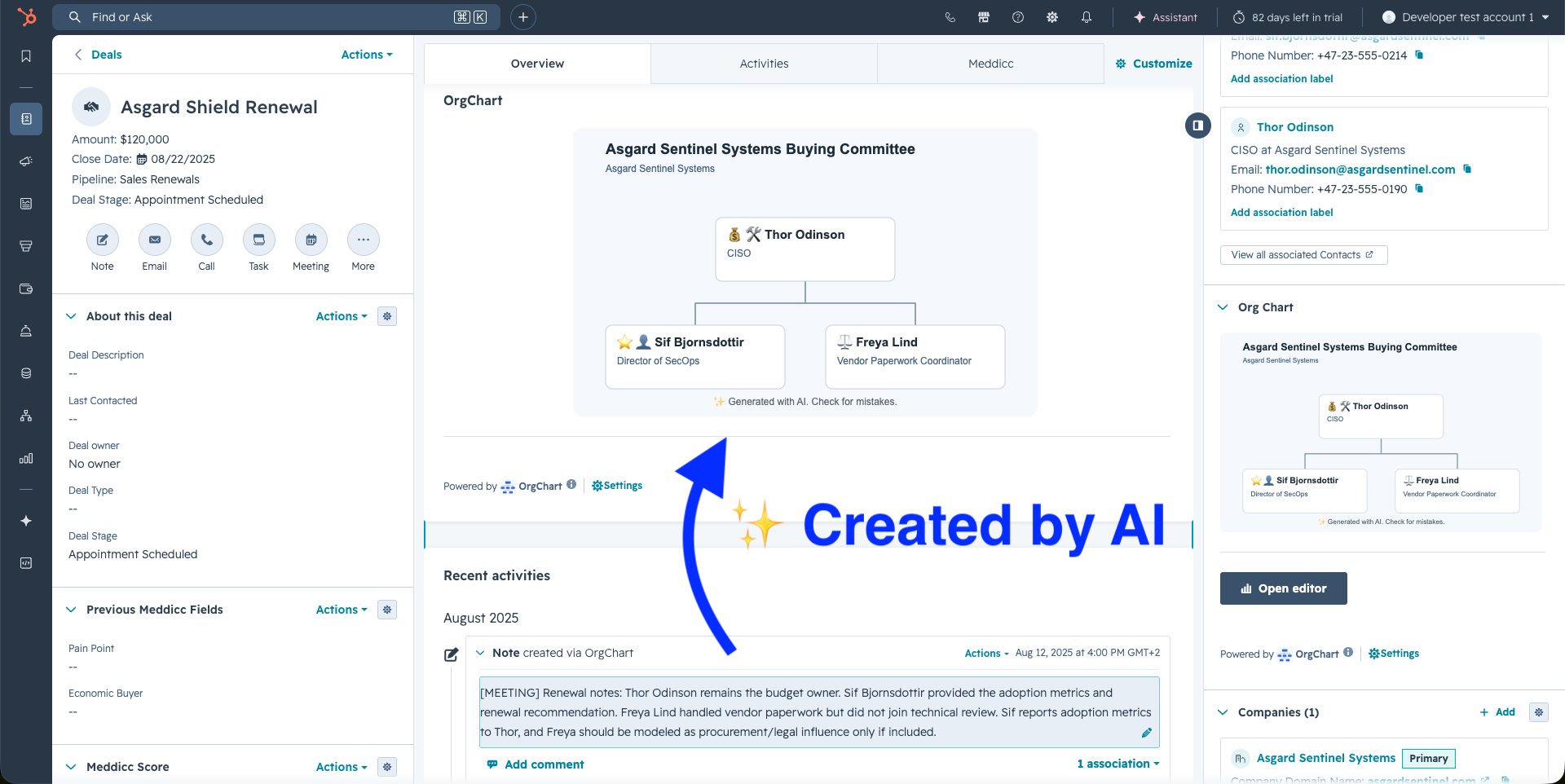Copy phone number +47-23-555-0214
The height and width of the screenshot is (784, 1565).
coord(1419,55)
